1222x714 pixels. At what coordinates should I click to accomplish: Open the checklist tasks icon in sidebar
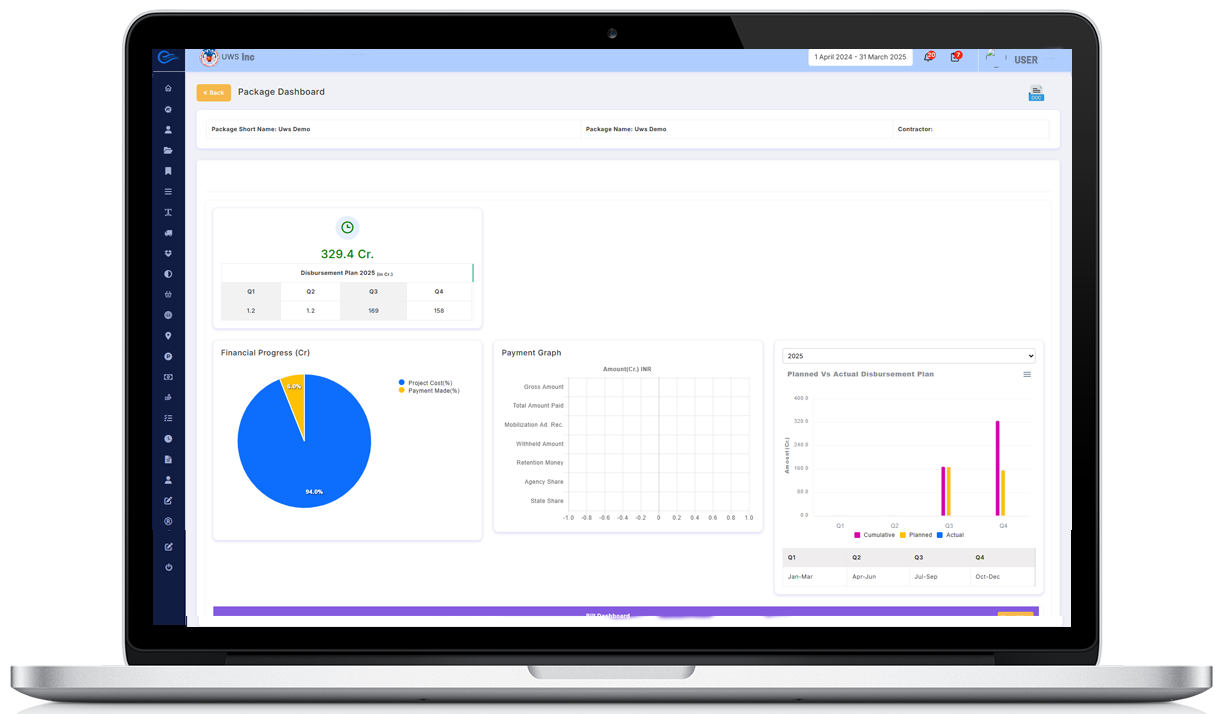click(x=168, y=418)
